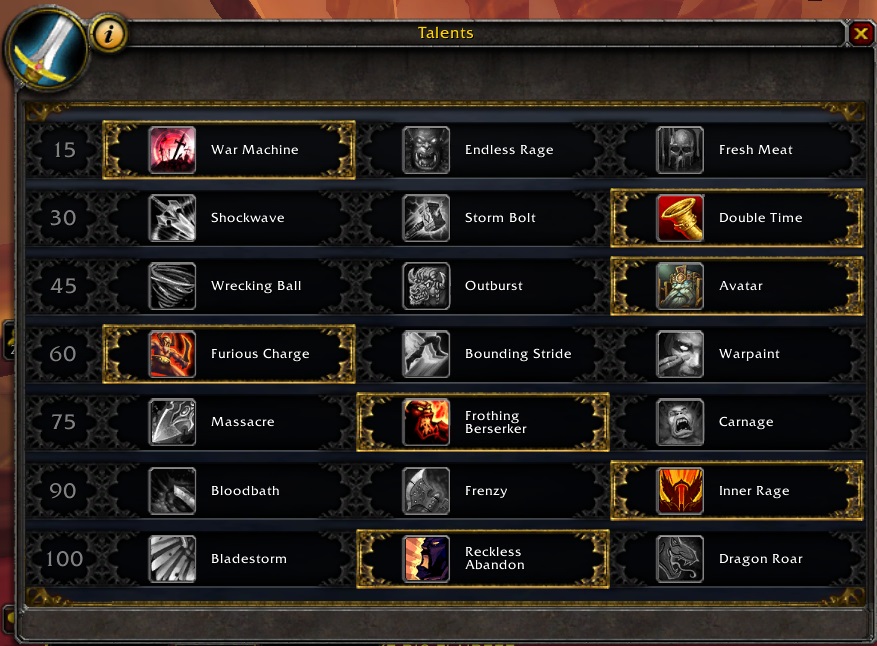This screenshot has width=877, height=646.
Task: Select the Shockwave talent icon
Action: 172,218
